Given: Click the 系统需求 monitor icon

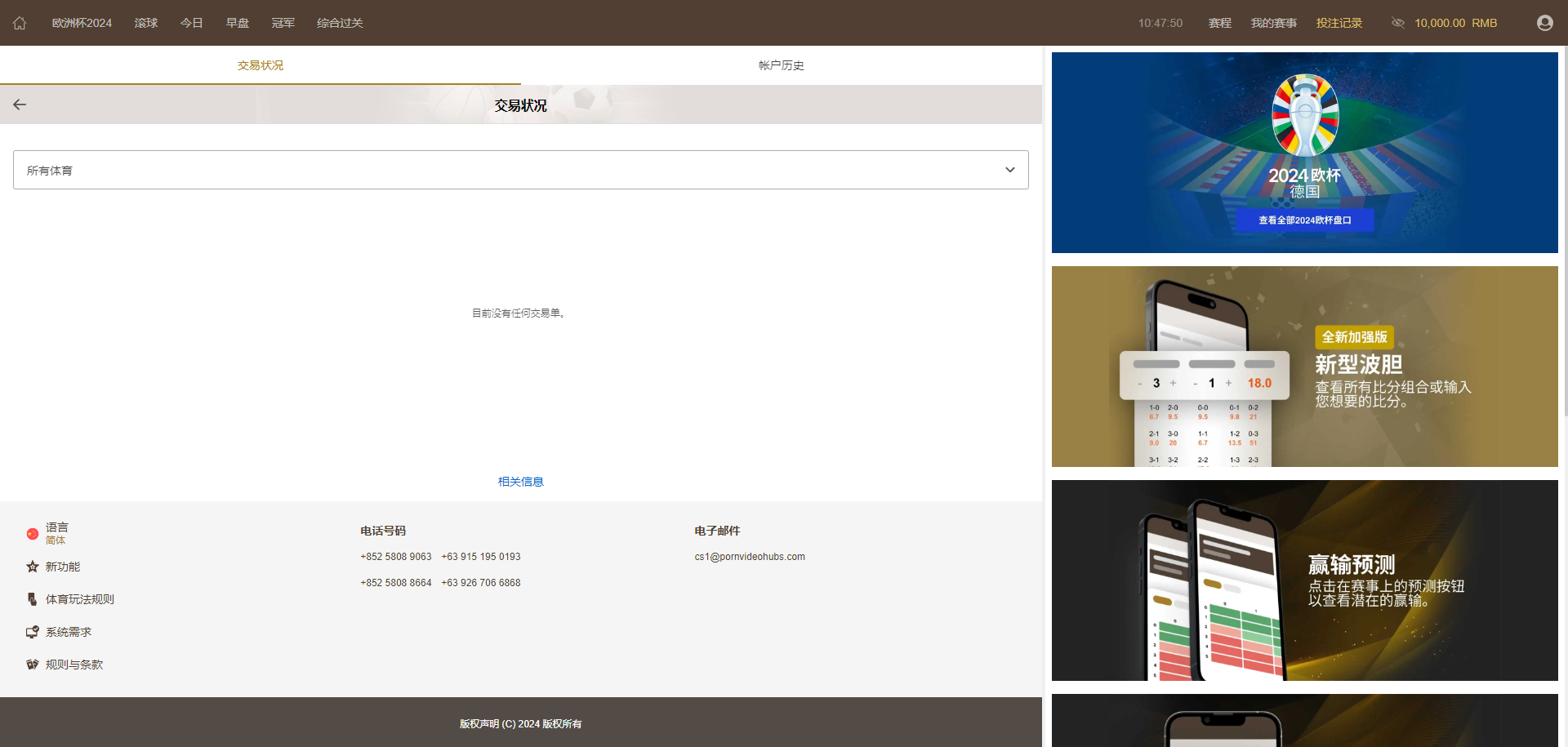Looking at the screenshot, I should [x=33, y=632].
